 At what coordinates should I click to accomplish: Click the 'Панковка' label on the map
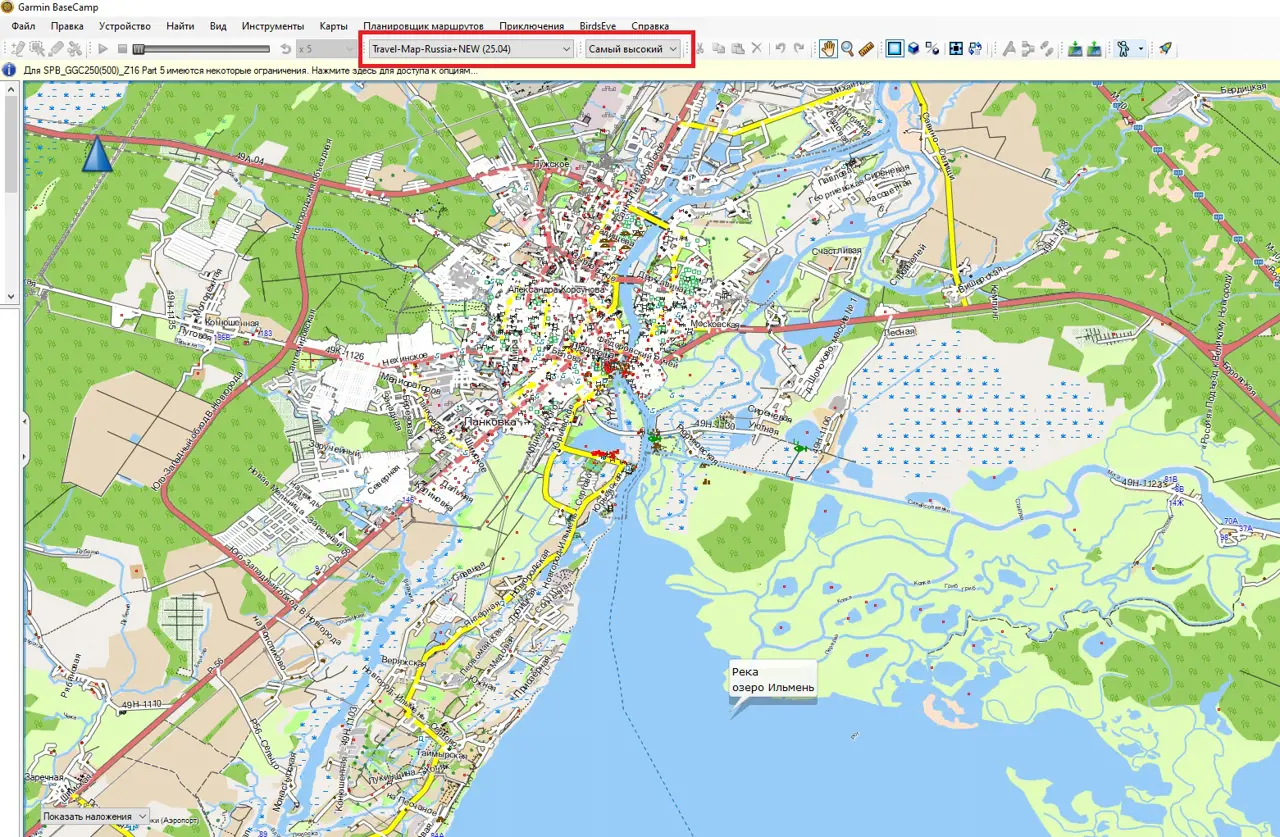[x=489, y=423]
